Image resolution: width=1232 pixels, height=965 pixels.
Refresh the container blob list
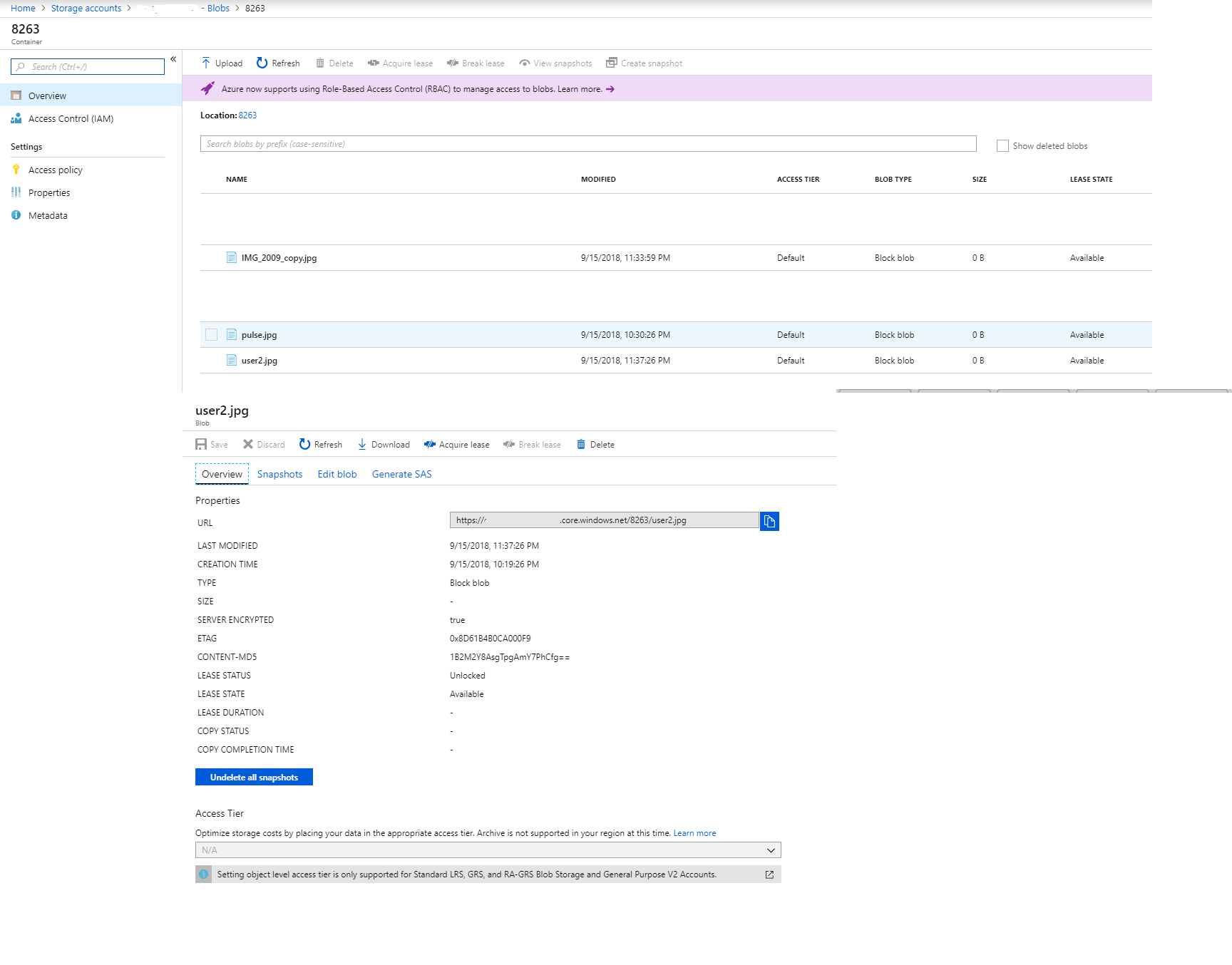(278, 63)
